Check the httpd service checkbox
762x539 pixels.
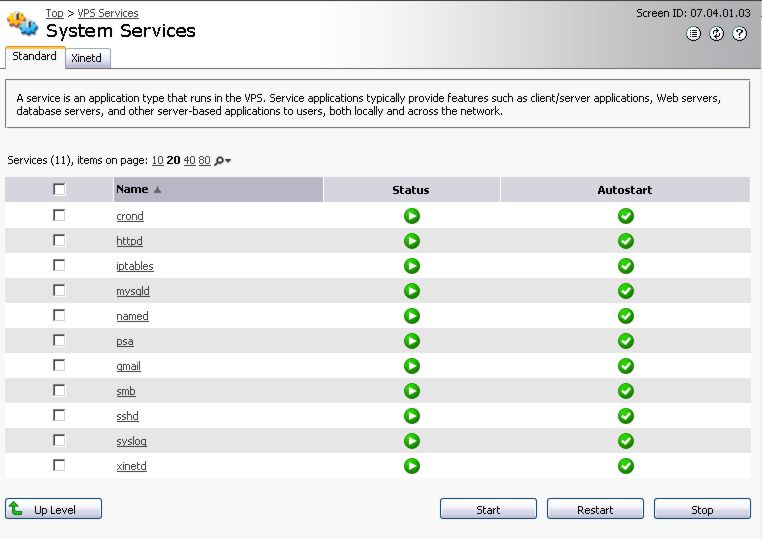tap(59, 240)
